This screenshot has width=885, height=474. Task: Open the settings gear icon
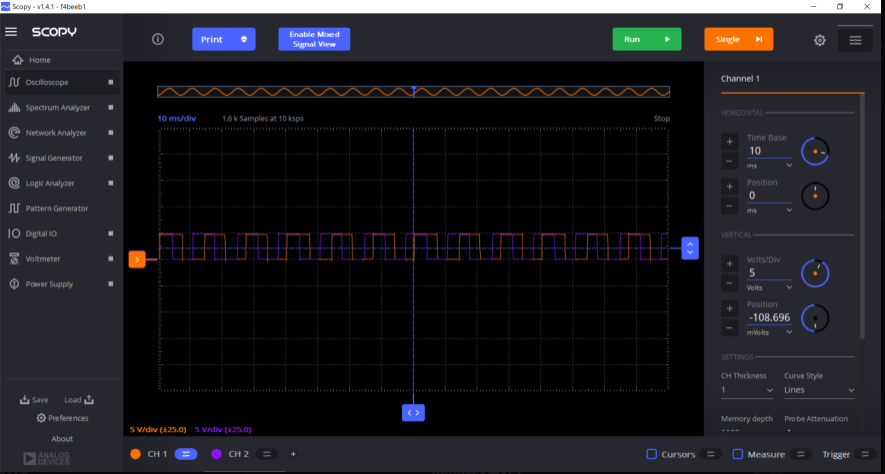pos(819,40)
